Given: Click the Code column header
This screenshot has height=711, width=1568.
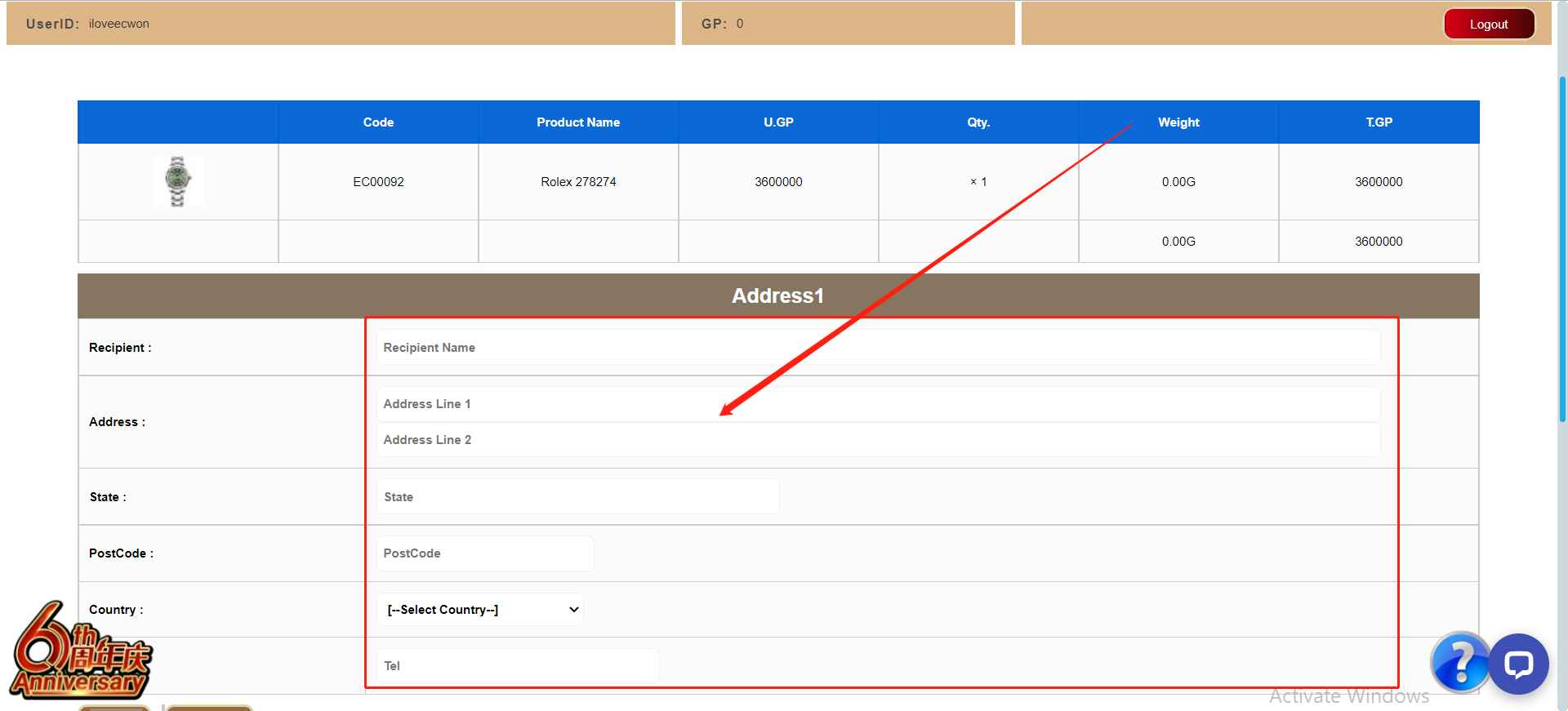Looking at the screenshot, I should pos(378,122).
